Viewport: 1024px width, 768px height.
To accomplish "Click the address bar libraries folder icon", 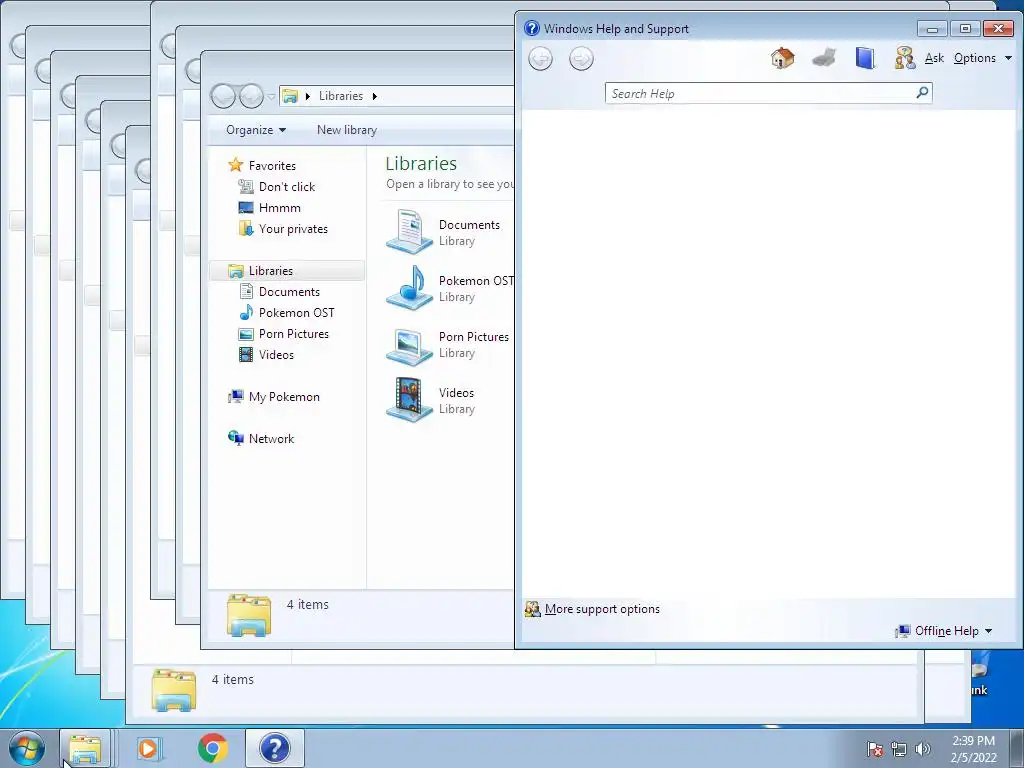I will 290,96.
